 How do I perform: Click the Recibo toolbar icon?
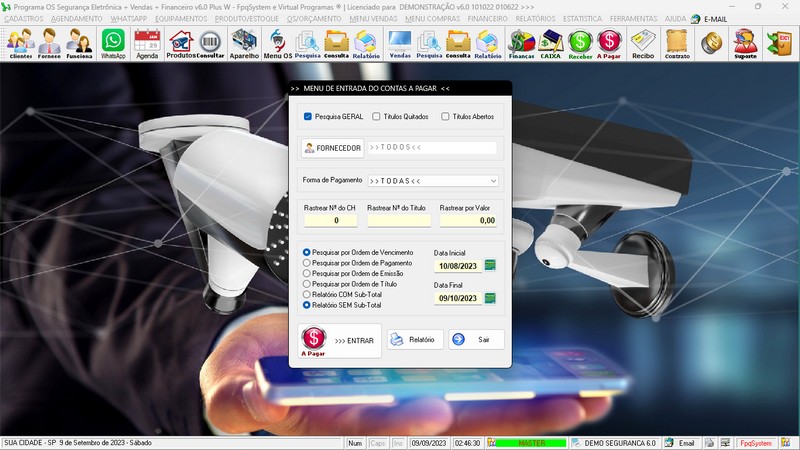point(643,43)
